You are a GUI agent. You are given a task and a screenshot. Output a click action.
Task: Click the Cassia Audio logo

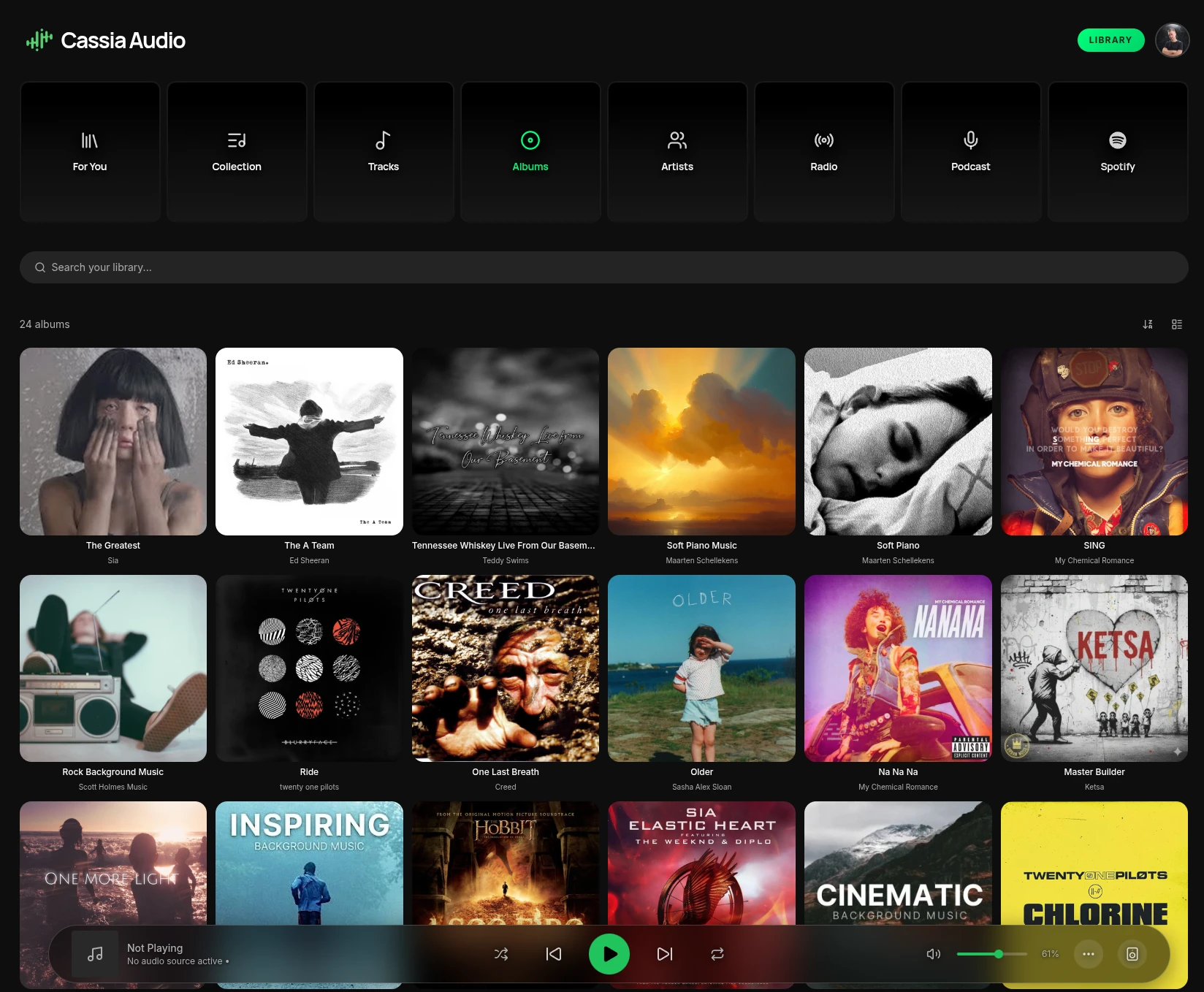click(x=106, y=40)
